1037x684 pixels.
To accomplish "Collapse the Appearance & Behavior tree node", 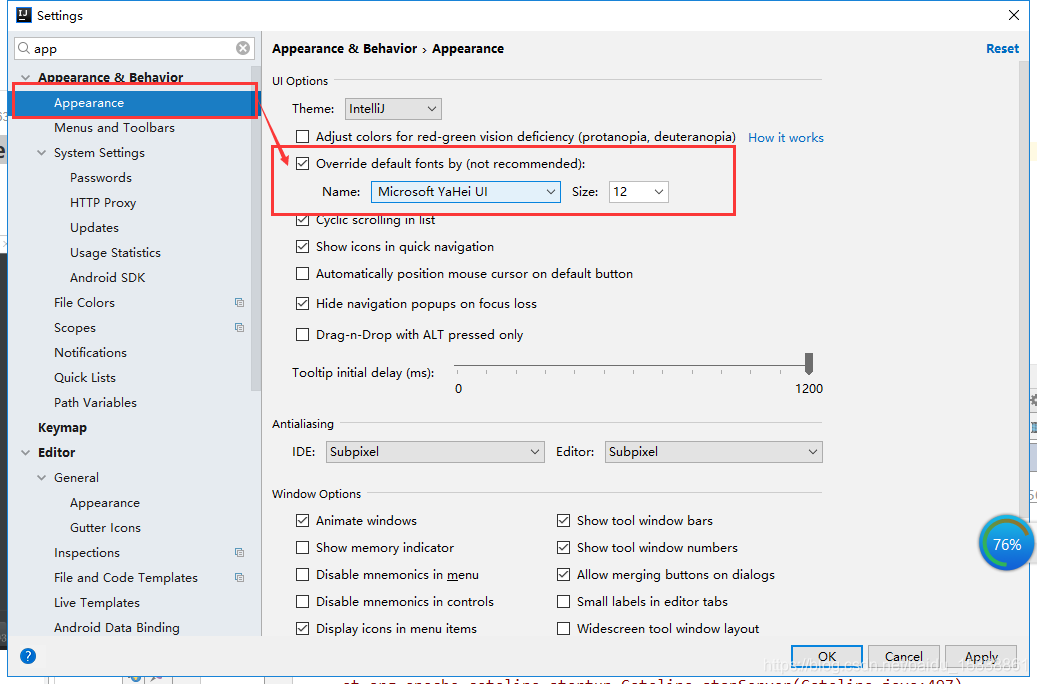I will tap(25, 77).
